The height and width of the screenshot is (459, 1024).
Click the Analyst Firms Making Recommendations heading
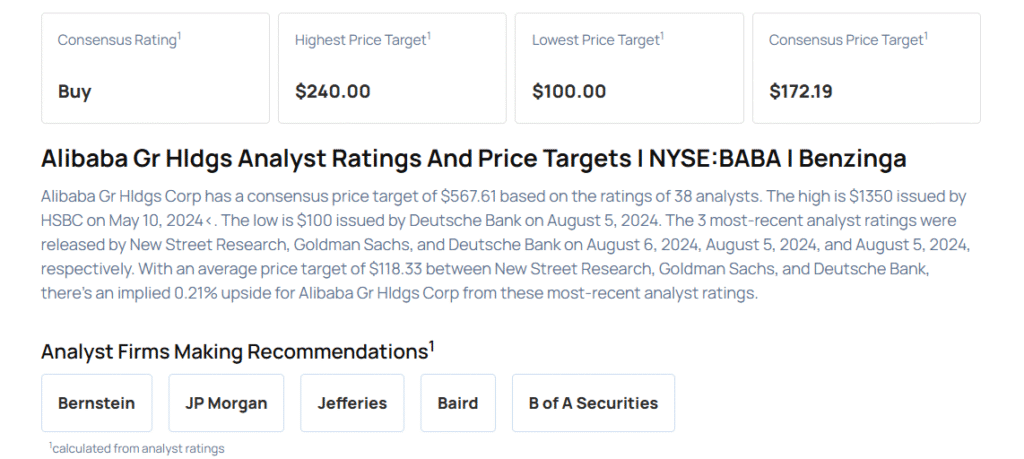234,351
